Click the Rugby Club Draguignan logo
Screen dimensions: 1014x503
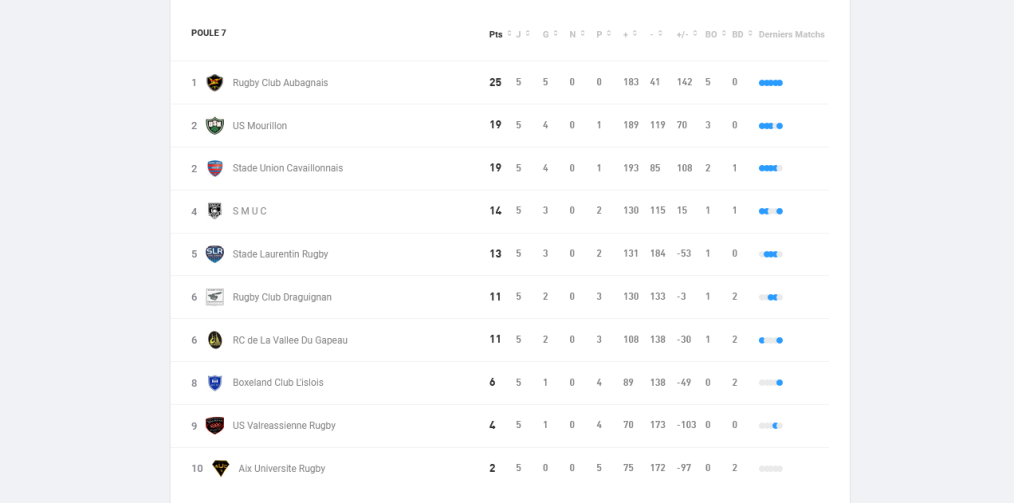click(x=215, y=297)
